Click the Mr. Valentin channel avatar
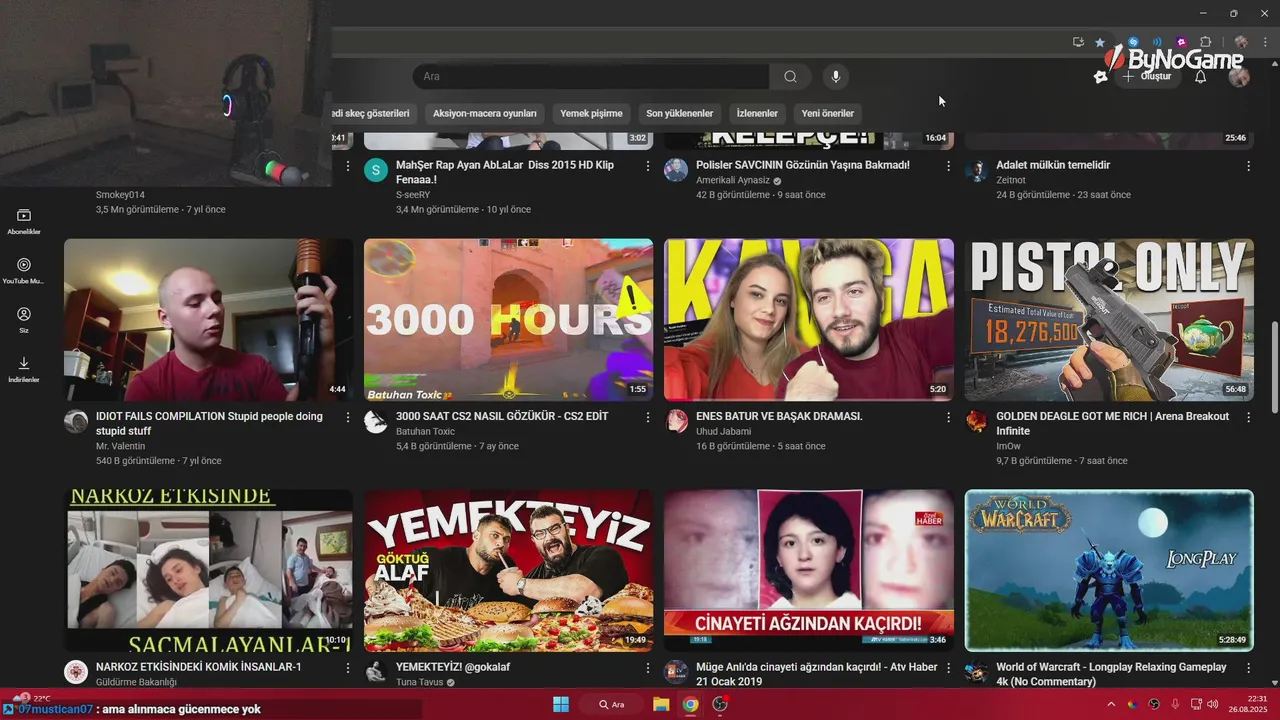The width and height of the screenshot is (1280, 720). tap(76, 421)
